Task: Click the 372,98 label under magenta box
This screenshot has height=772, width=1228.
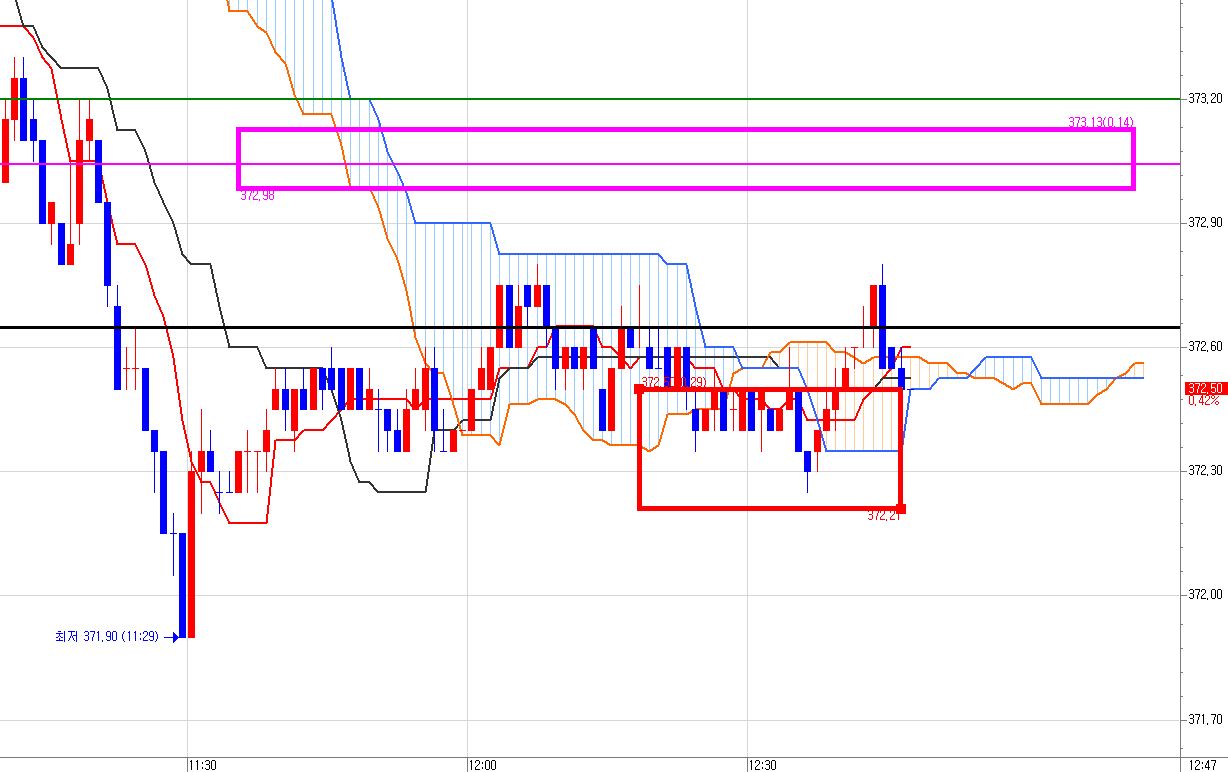Action: 257,196
